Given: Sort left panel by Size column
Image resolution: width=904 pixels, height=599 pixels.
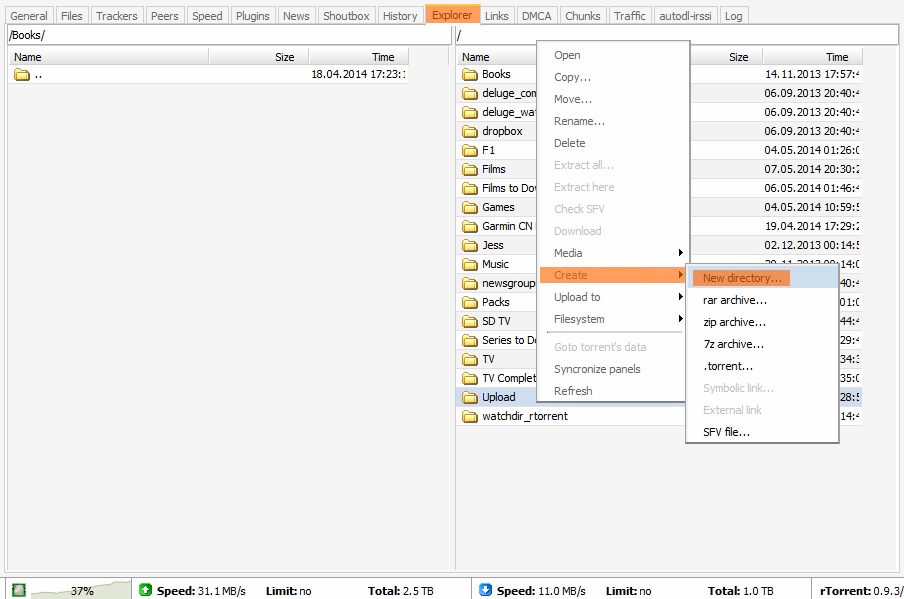Looking at the screenshot, I should [258, 57].
